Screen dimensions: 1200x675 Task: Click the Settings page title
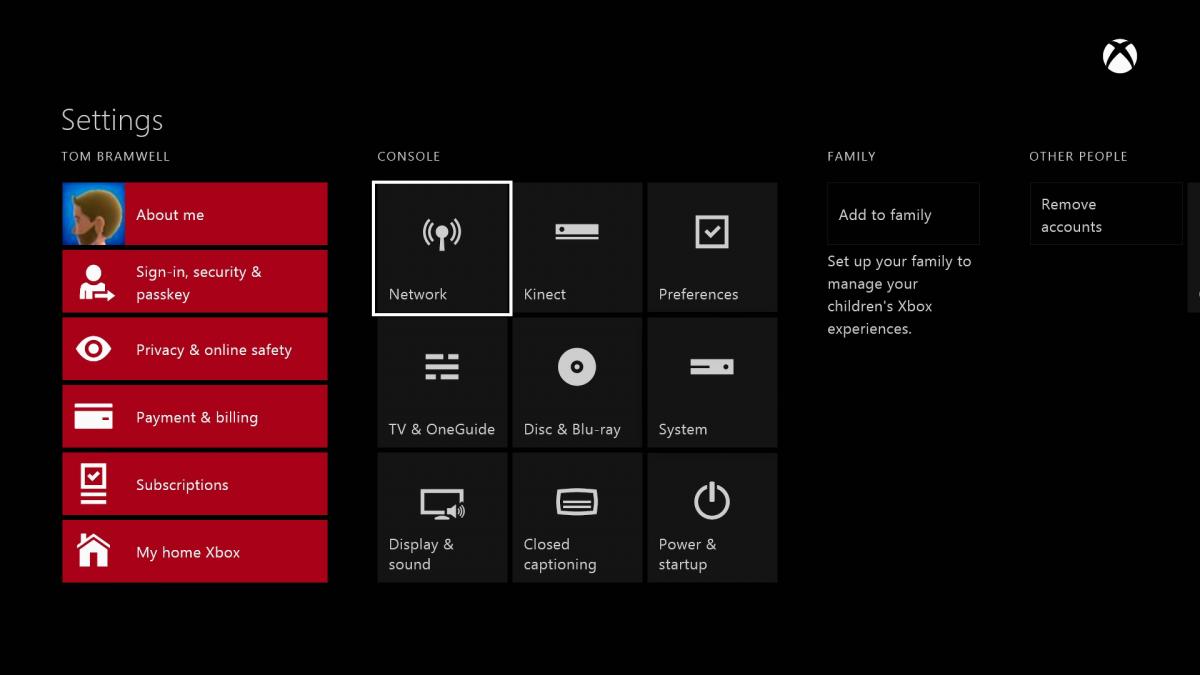pos(112,120)
